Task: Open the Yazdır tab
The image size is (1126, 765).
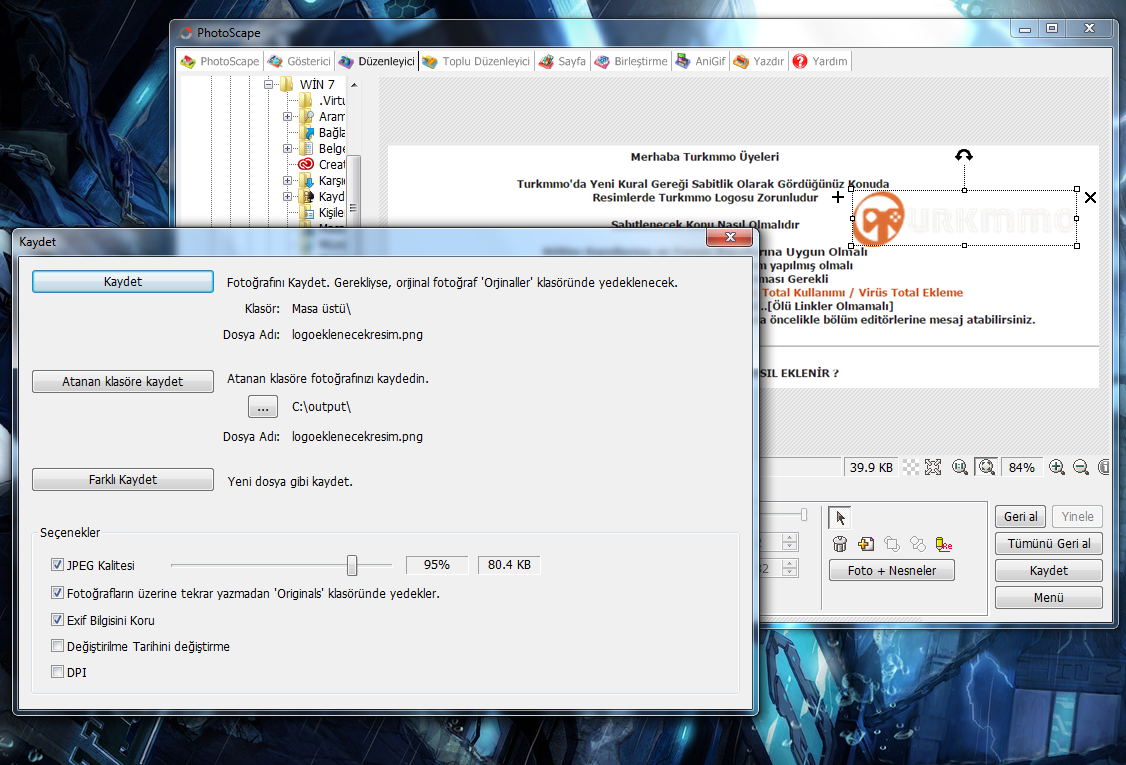Action: tap(759, 61)
